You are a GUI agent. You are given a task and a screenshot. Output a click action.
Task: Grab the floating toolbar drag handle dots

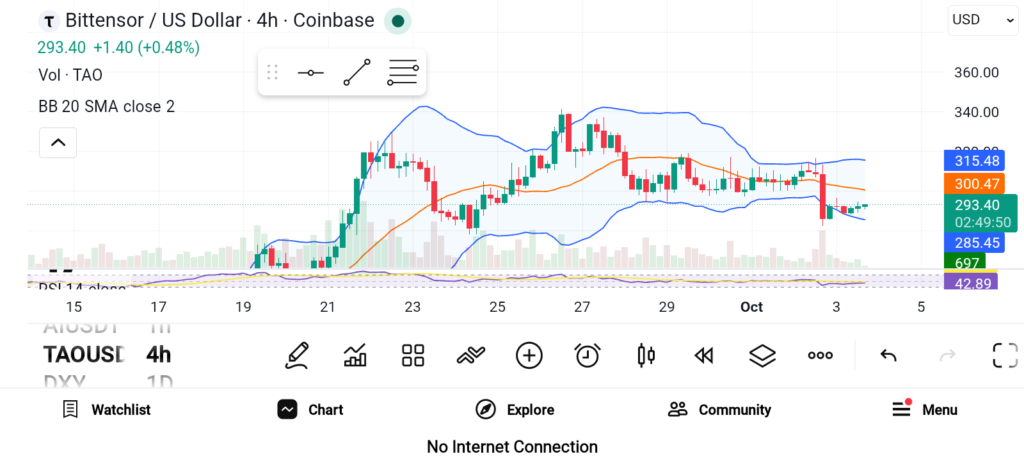pyautogui.click(x=272, y=72)
